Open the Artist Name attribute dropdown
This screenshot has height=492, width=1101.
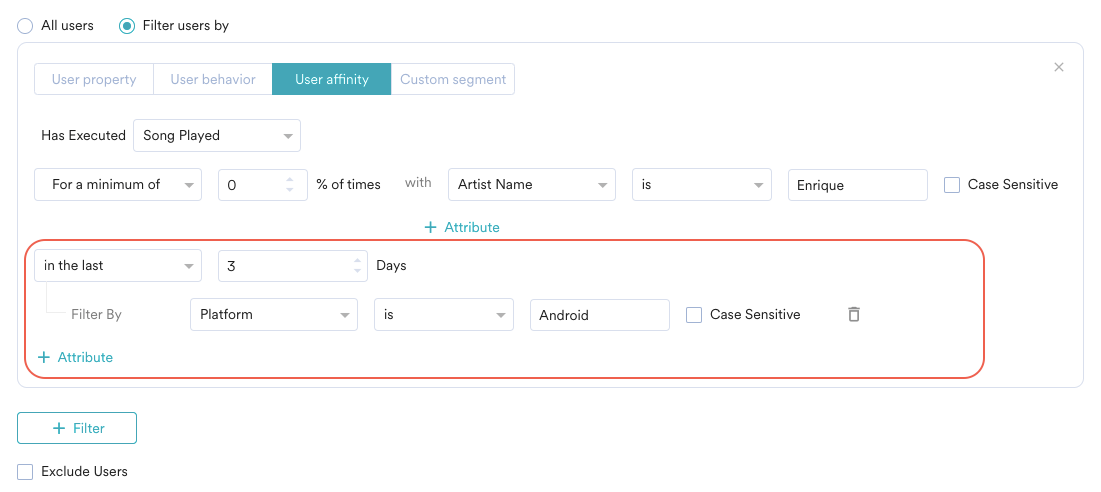[x=531, y=185]
